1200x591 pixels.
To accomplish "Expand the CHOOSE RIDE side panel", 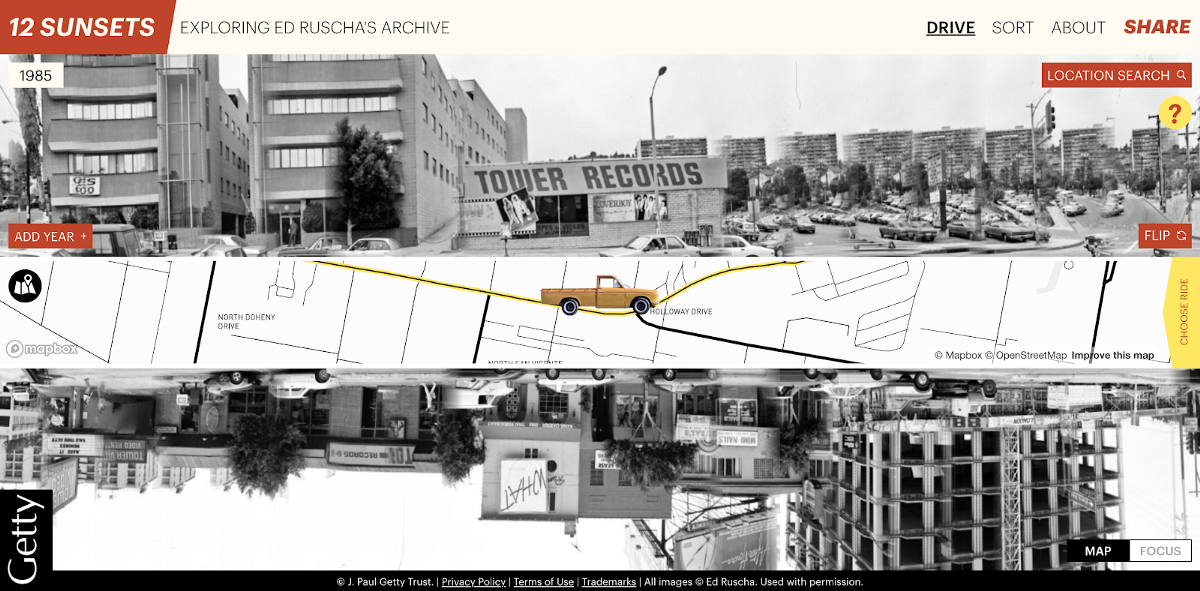I will coord(1186,310).
